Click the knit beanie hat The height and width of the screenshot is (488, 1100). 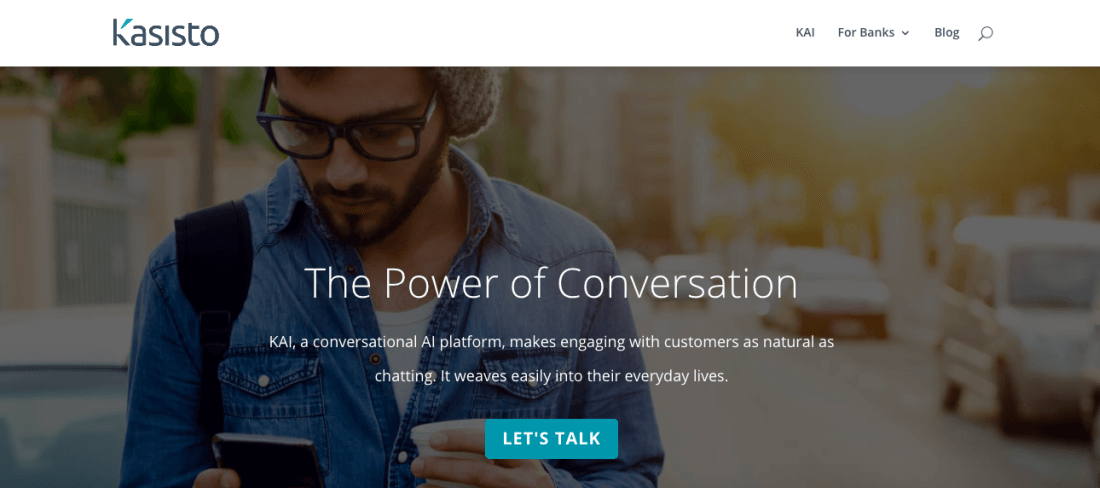[465, 97]
